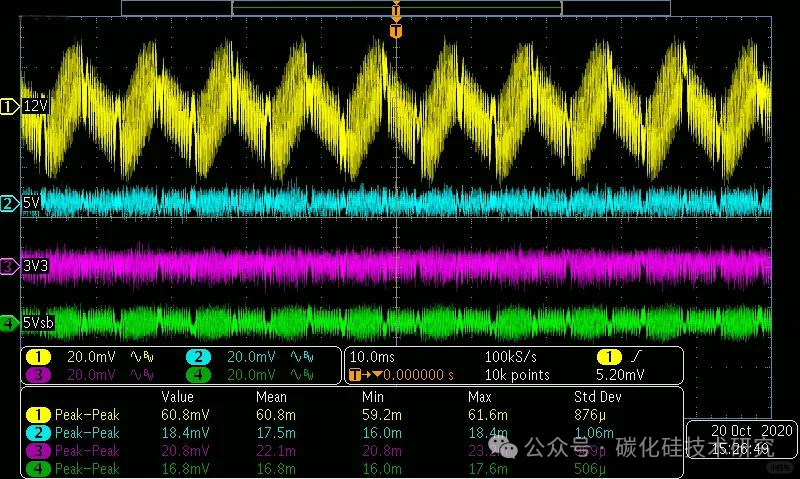The image size is (800, 479).
Task: Click the 5.20mV trigger level readout
Action: click(620, 375)
